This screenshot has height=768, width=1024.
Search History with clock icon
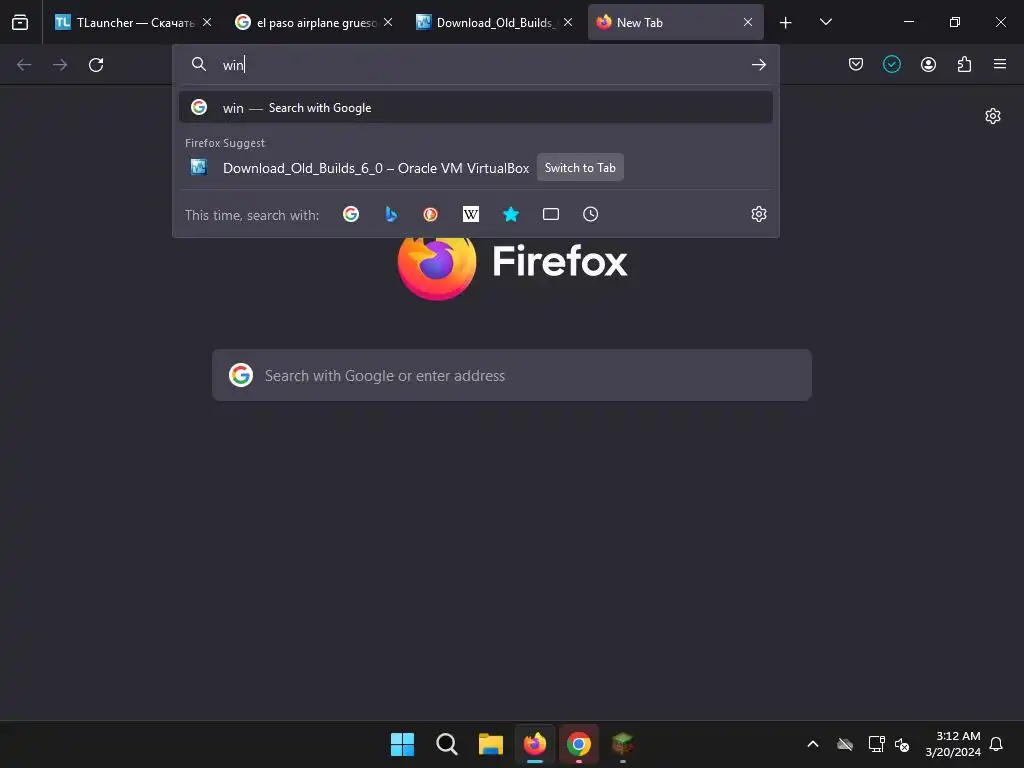590,214
